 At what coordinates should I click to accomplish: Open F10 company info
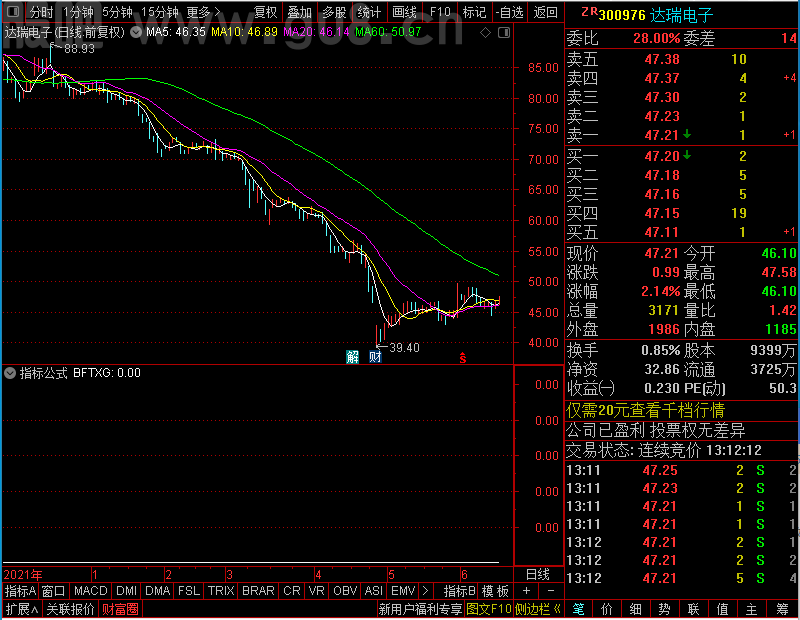440,12
